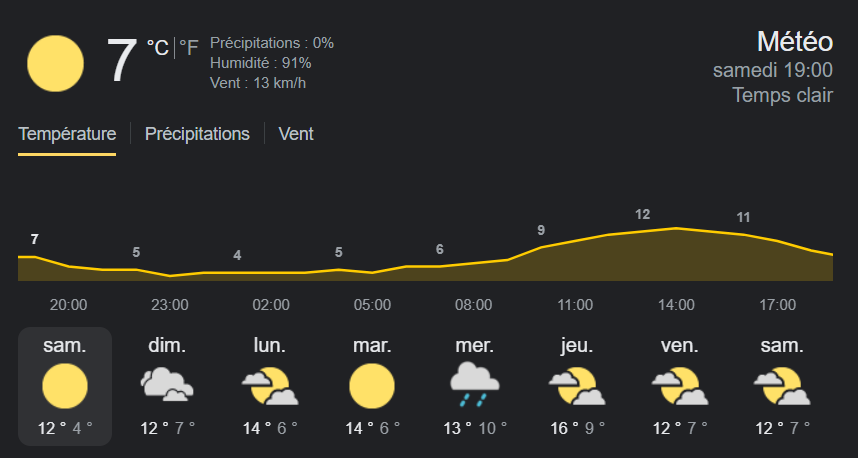
Task: Select the dim. day label
Action: click(x=167, y=346)
